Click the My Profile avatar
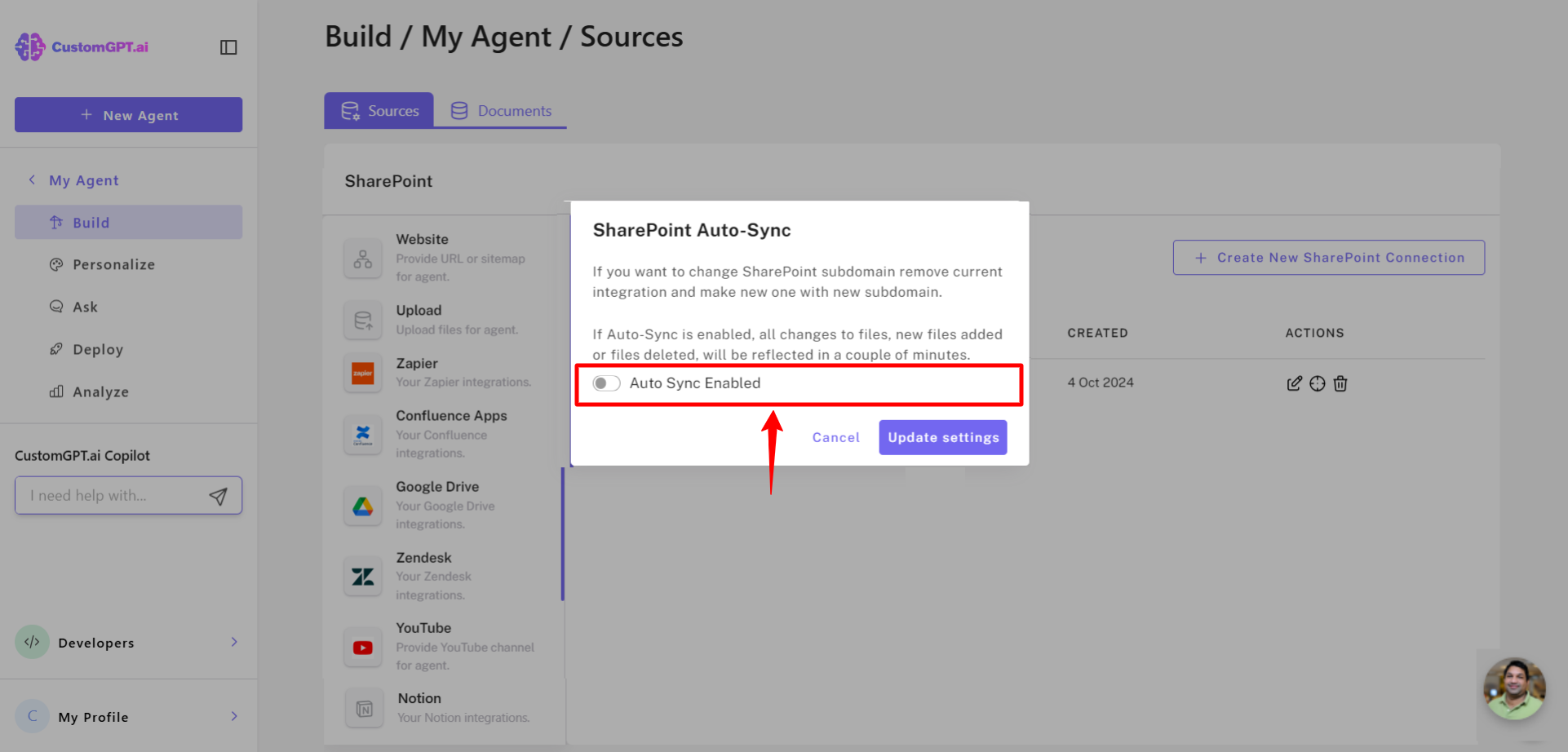Viewport: 1568px width, 752px height. [x=32, y=716]
